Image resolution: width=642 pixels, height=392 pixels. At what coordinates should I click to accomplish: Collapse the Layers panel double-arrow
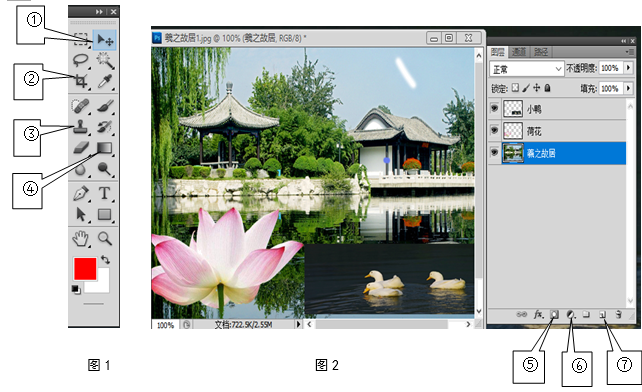623,41
